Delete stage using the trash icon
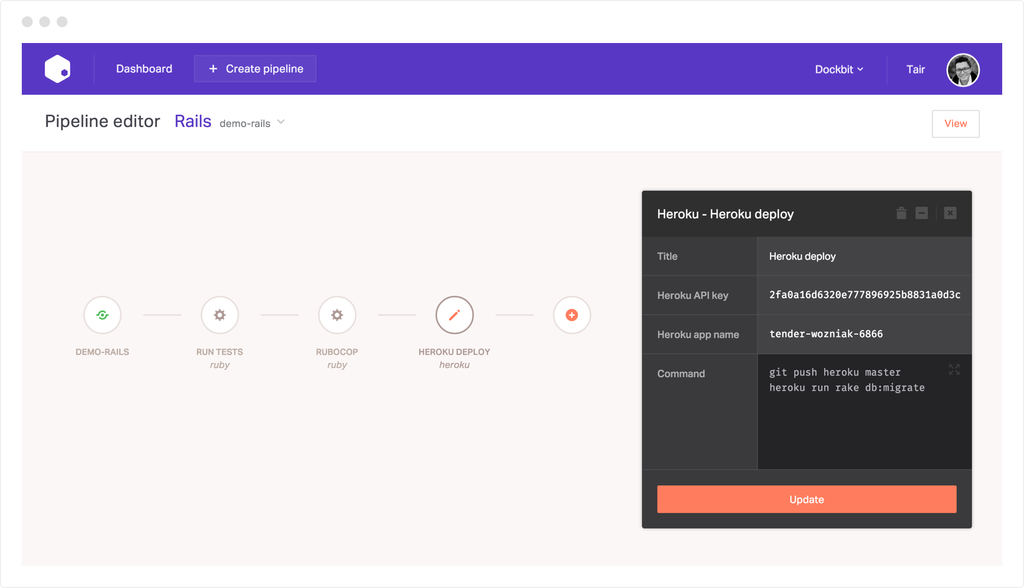The width and height of the screenshot is (1024, 588). pyautogui.click(x=901, y=213)
